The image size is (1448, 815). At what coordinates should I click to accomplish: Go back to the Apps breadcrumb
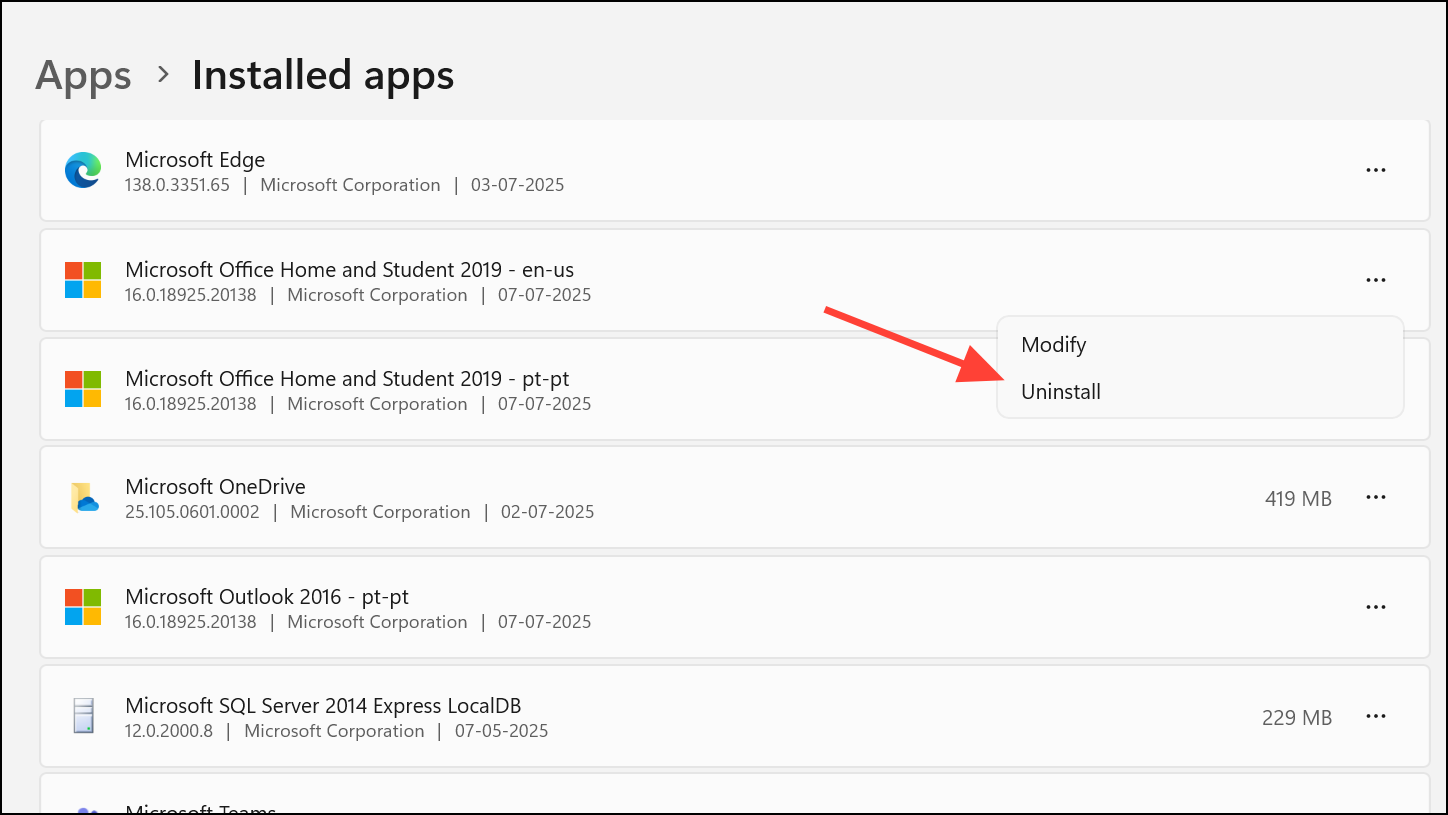tap(83, 76)
